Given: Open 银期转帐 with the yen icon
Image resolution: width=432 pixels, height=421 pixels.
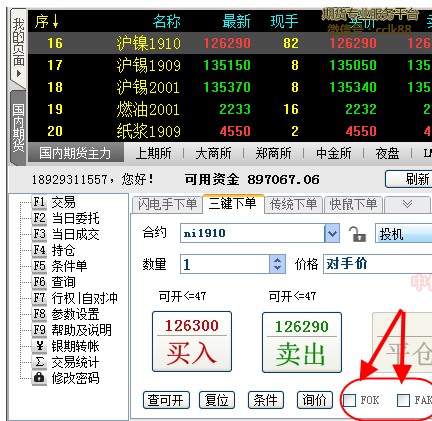Looking at the screenshot, I should [66, 346].
